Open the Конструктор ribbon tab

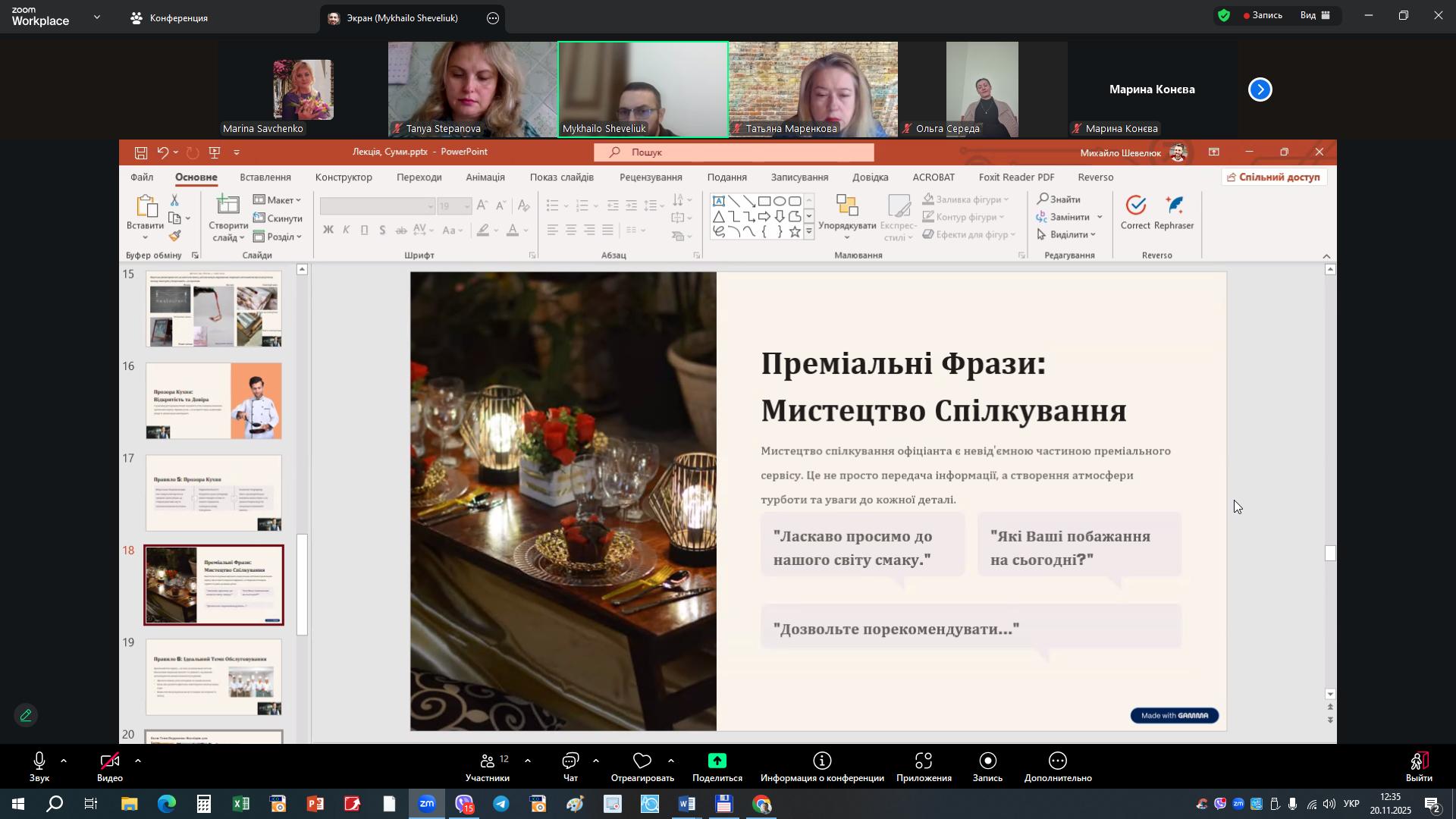[344, 177]
